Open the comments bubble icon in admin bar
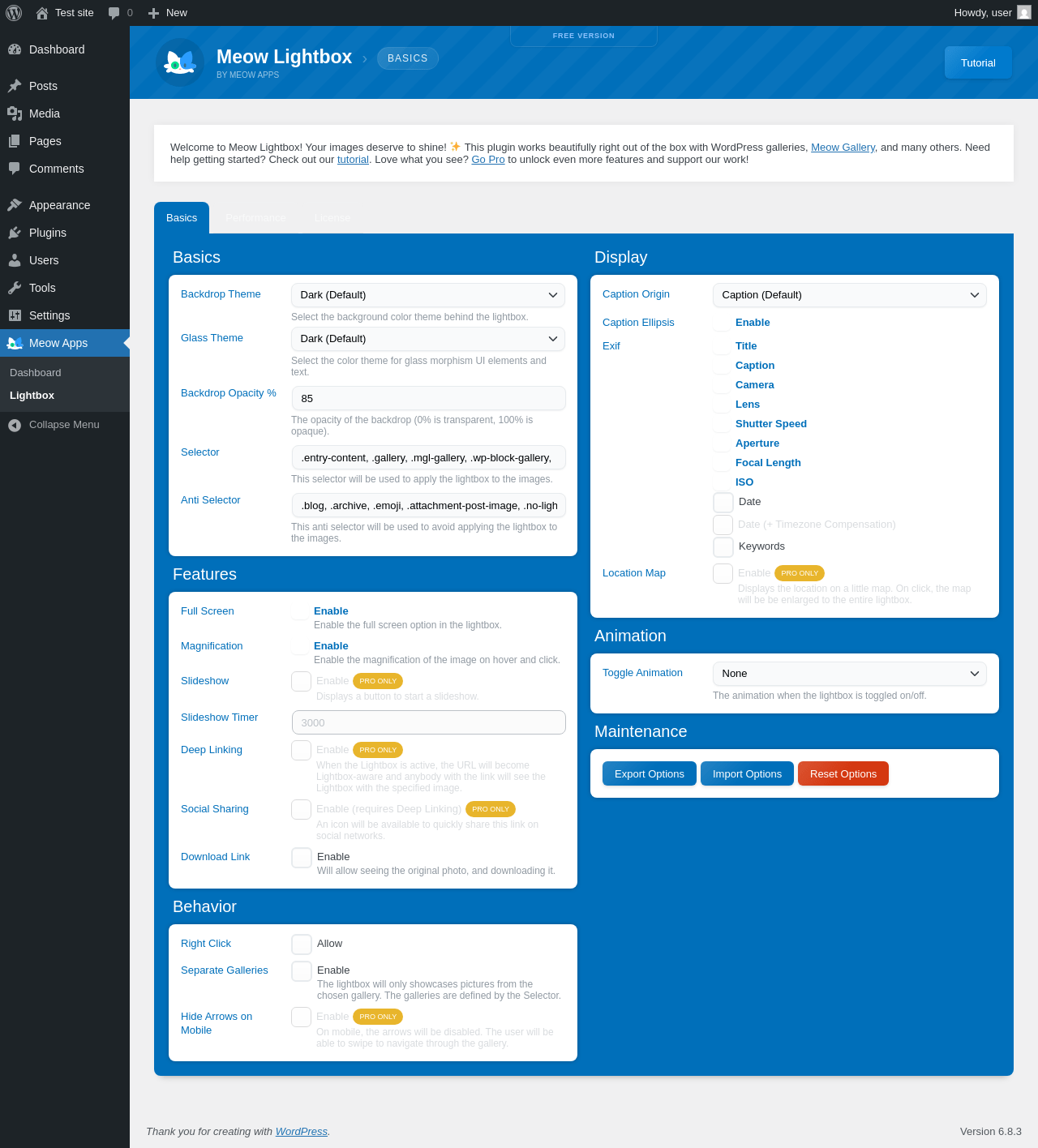The image size is (1038, 1148). coord(114,13)
